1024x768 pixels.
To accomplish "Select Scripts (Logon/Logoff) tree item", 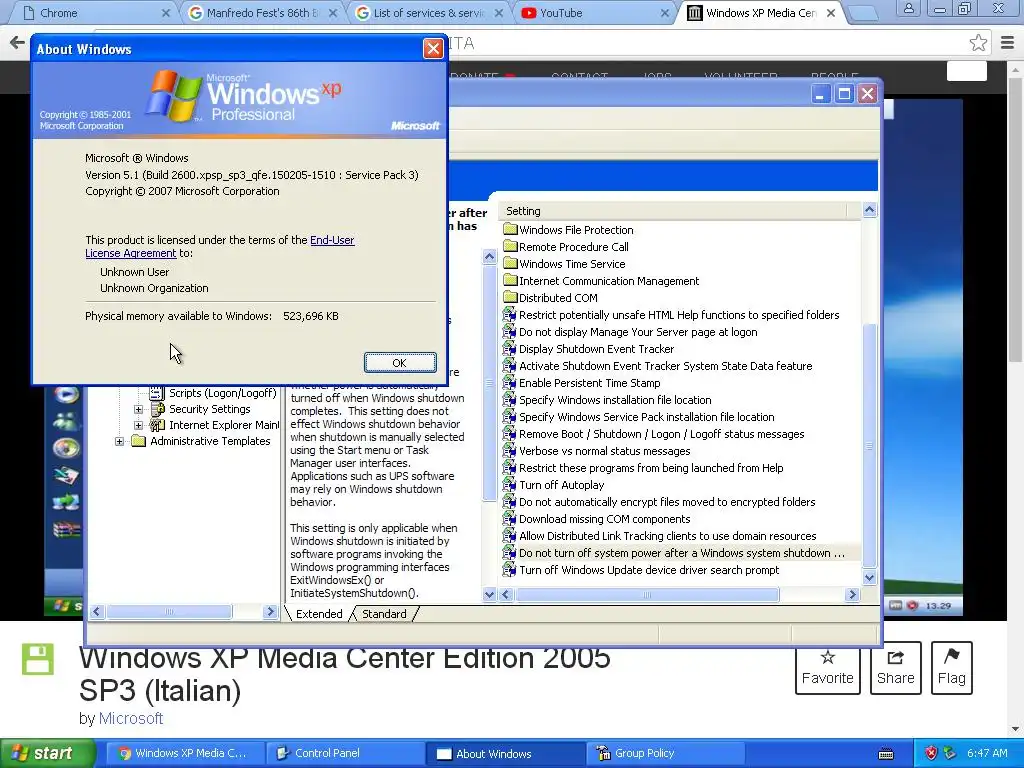I will (x=223, y=393).
